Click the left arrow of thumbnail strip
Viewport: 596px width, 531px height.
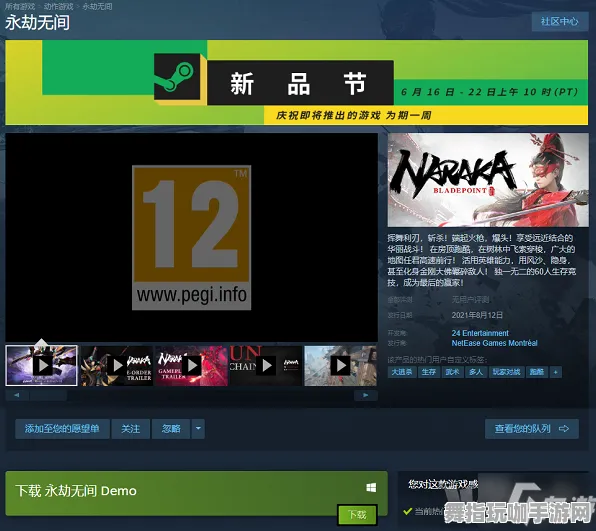17,395
